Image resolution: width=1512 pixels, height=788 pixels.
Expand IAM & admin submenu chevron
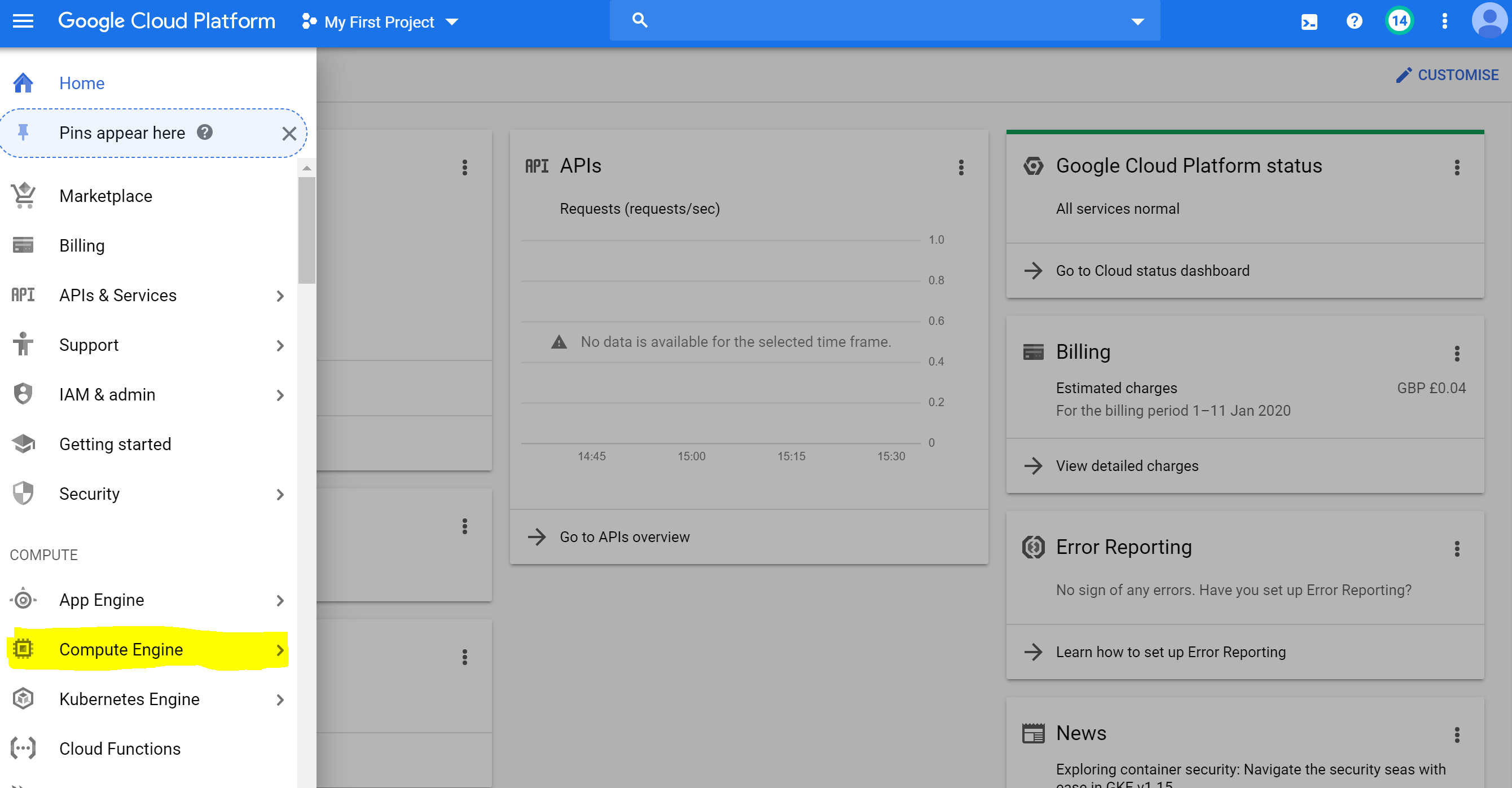click(280, 395)
